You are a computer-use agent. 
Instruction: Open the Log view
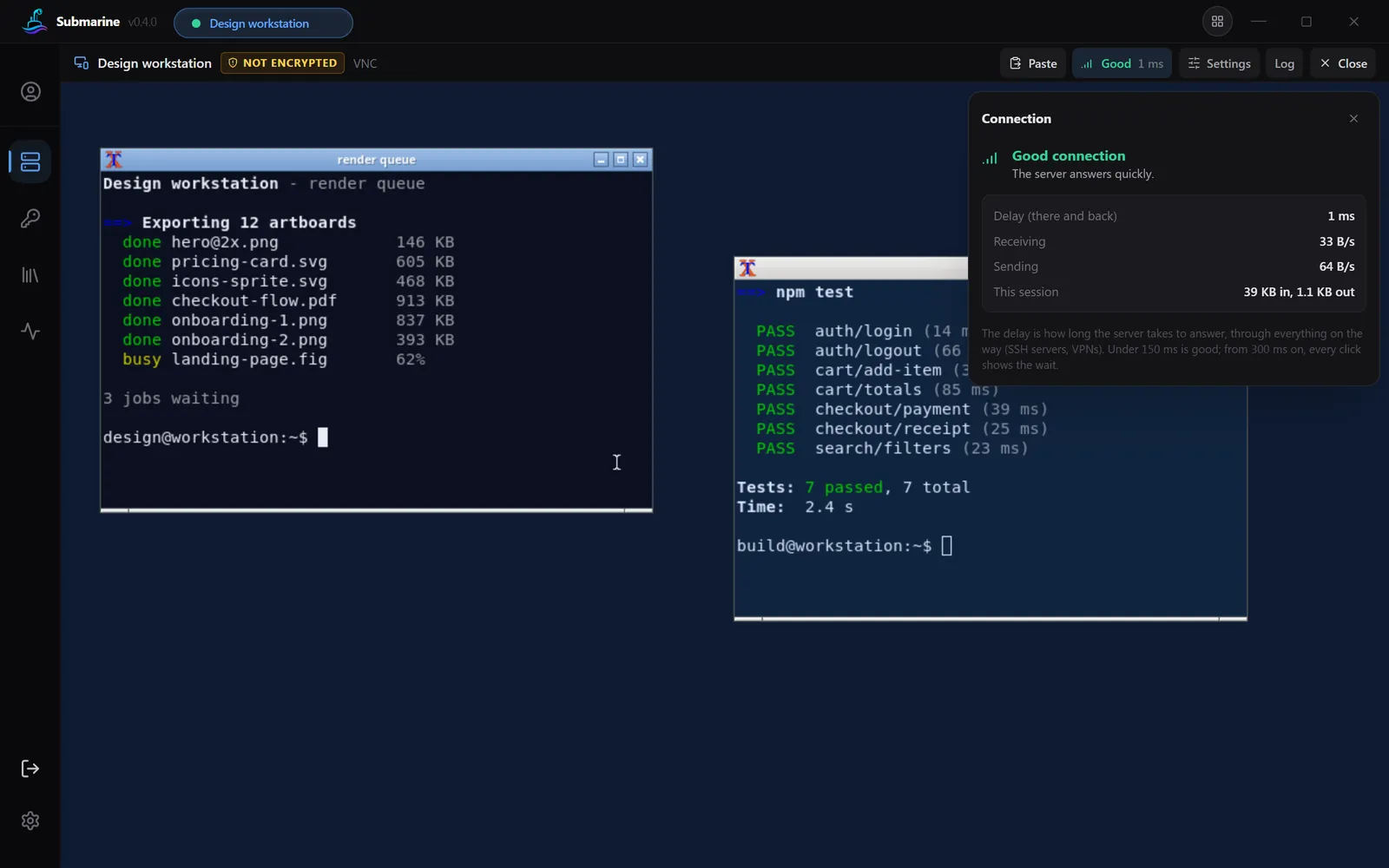1284,63
